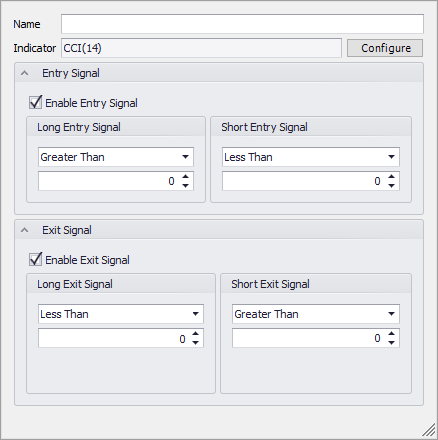
Task: Open the Short Entry Signal condition dropdown
Action: 311,157
